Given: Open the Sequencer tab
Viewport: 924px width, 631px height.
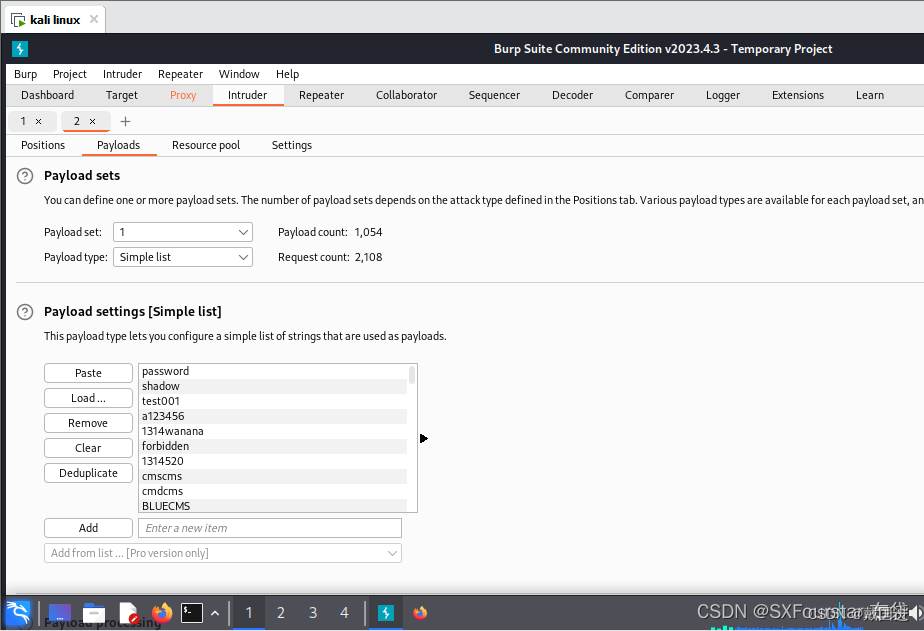Looking at the screenshot, I should click(x=494, y=95).
